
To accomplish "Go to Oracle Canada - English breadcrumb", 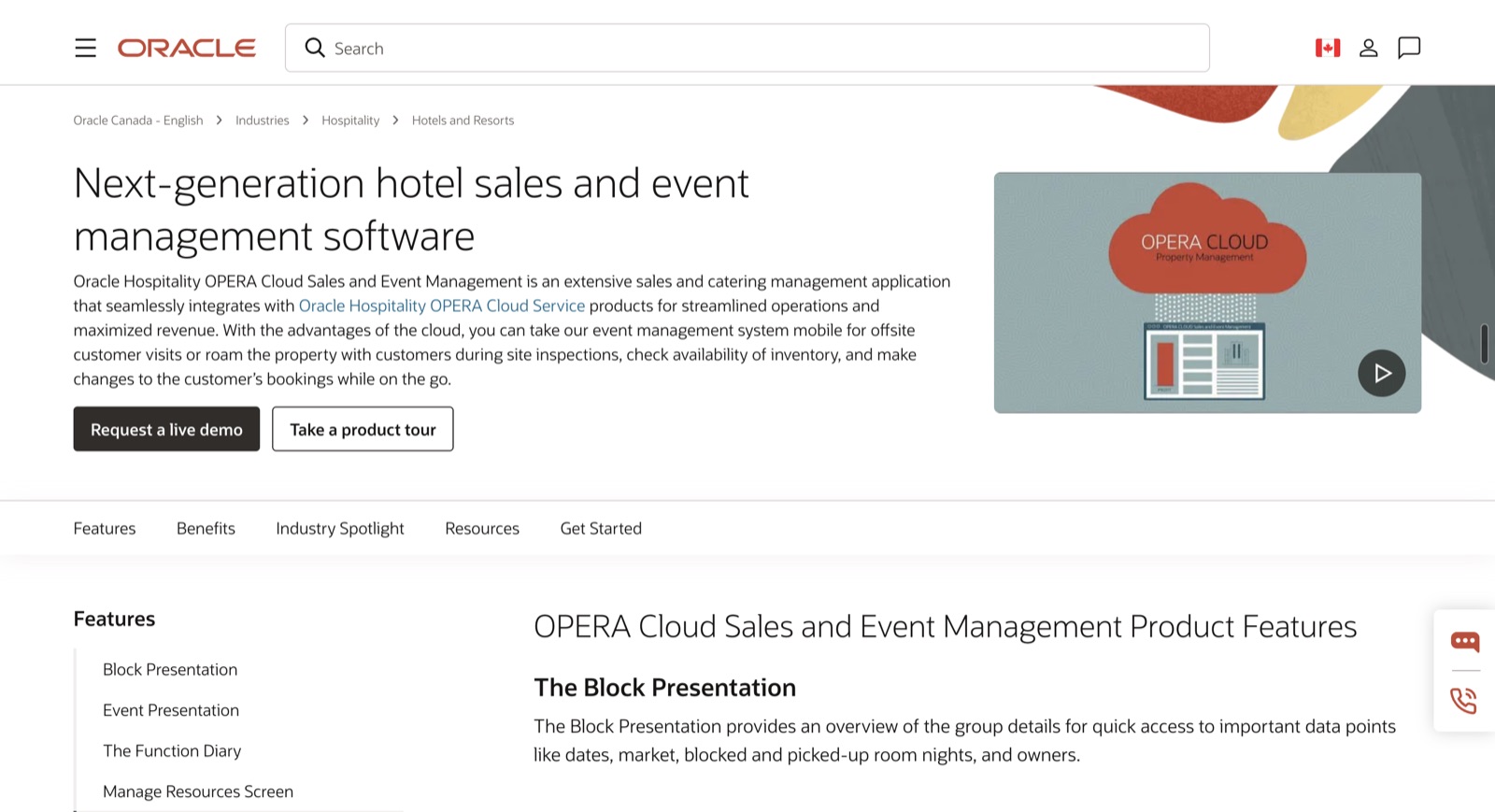I will pyautogui.click(x=138, y=121).
